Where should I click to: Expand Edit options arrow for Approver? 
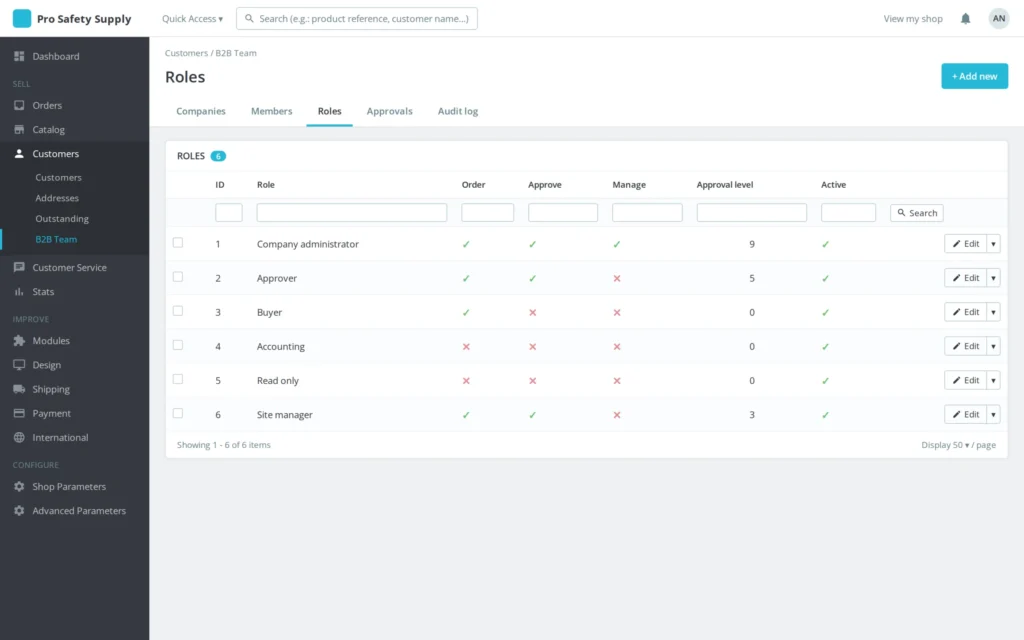[993, 278]
